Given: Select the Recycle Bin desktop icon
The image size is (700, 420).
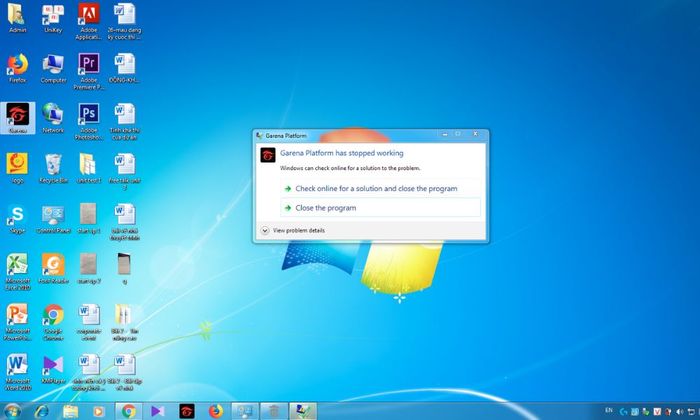Looking at the screenshot, I should pos(53,168).
